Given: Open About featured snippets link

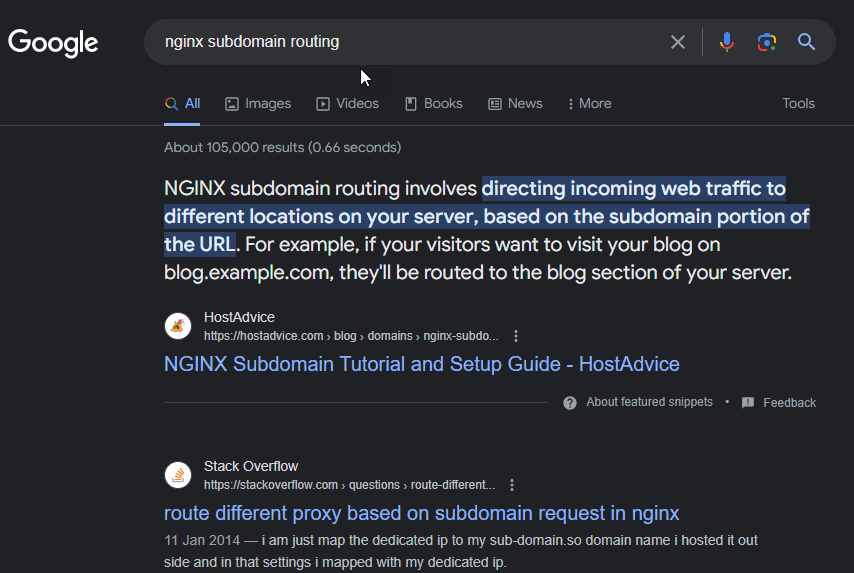Looking at the screenshot, I should 649,402.
